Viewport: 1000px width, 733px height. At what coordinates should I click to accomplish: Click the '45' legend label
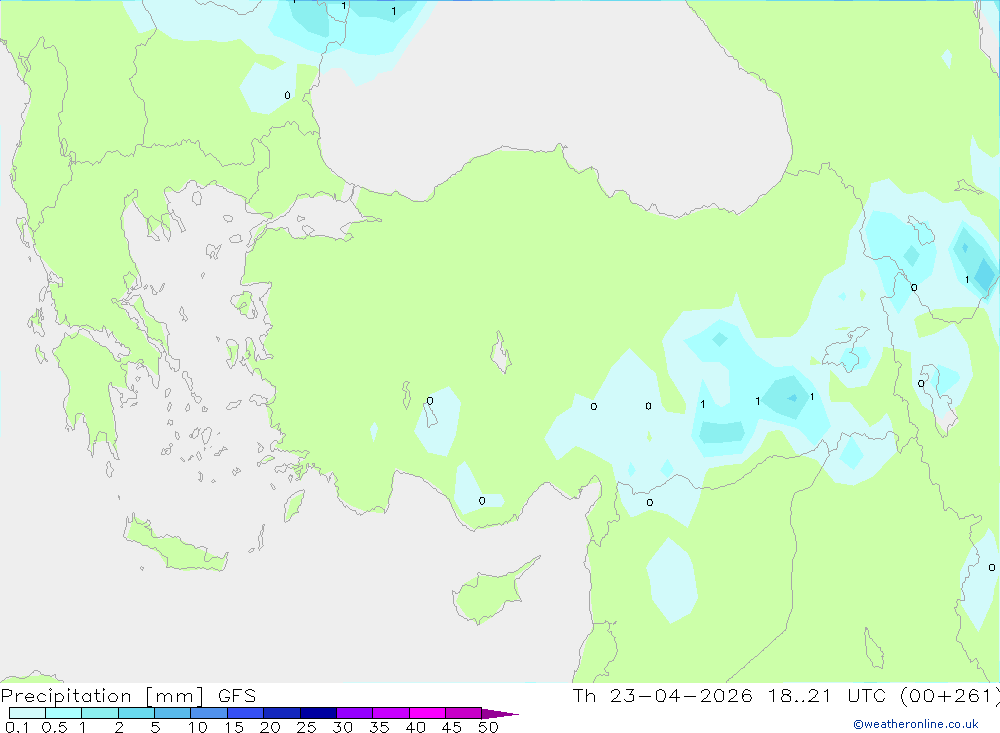point(452,727)
